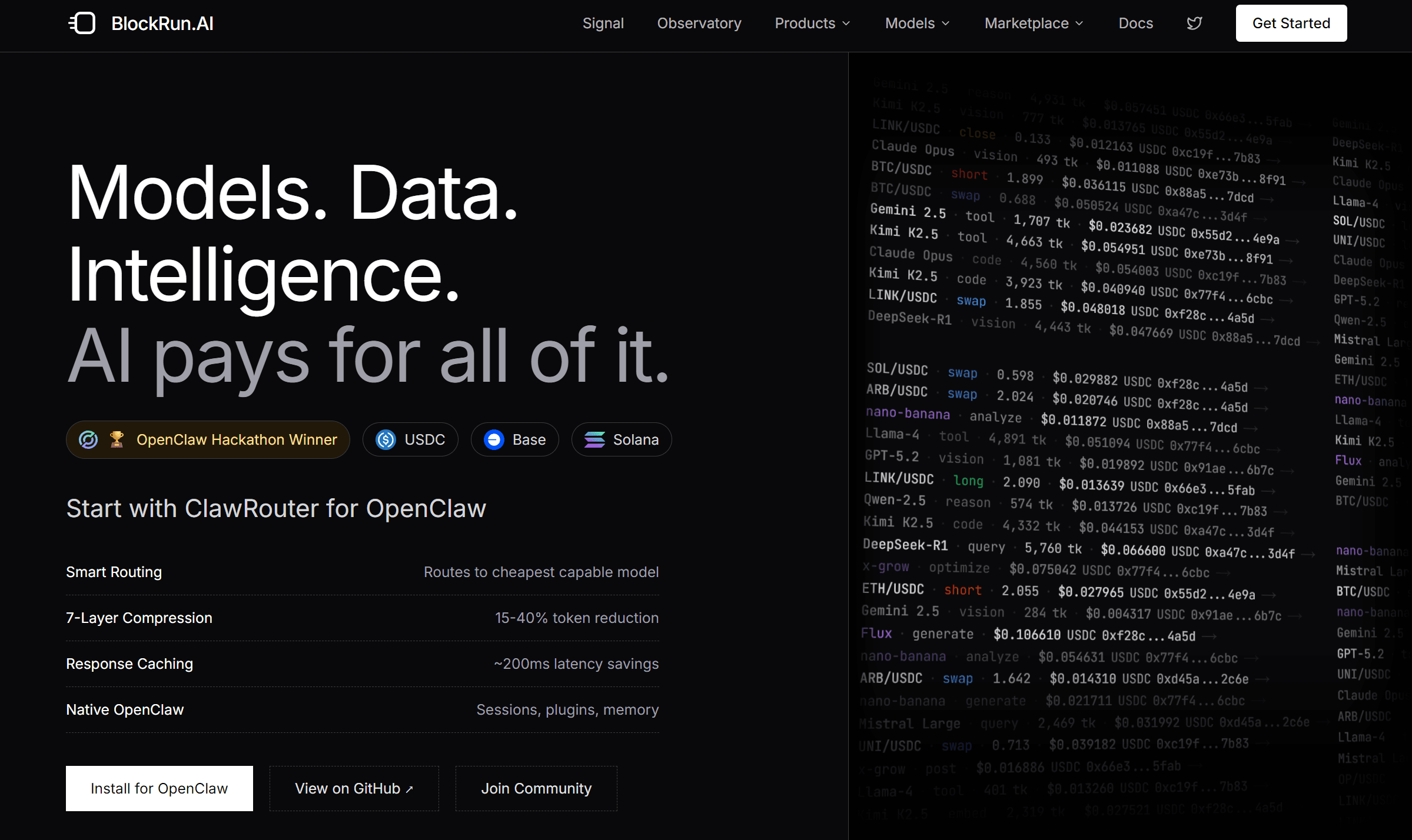Open the Marketplace dropdown chevron

tap(1079, 24)
